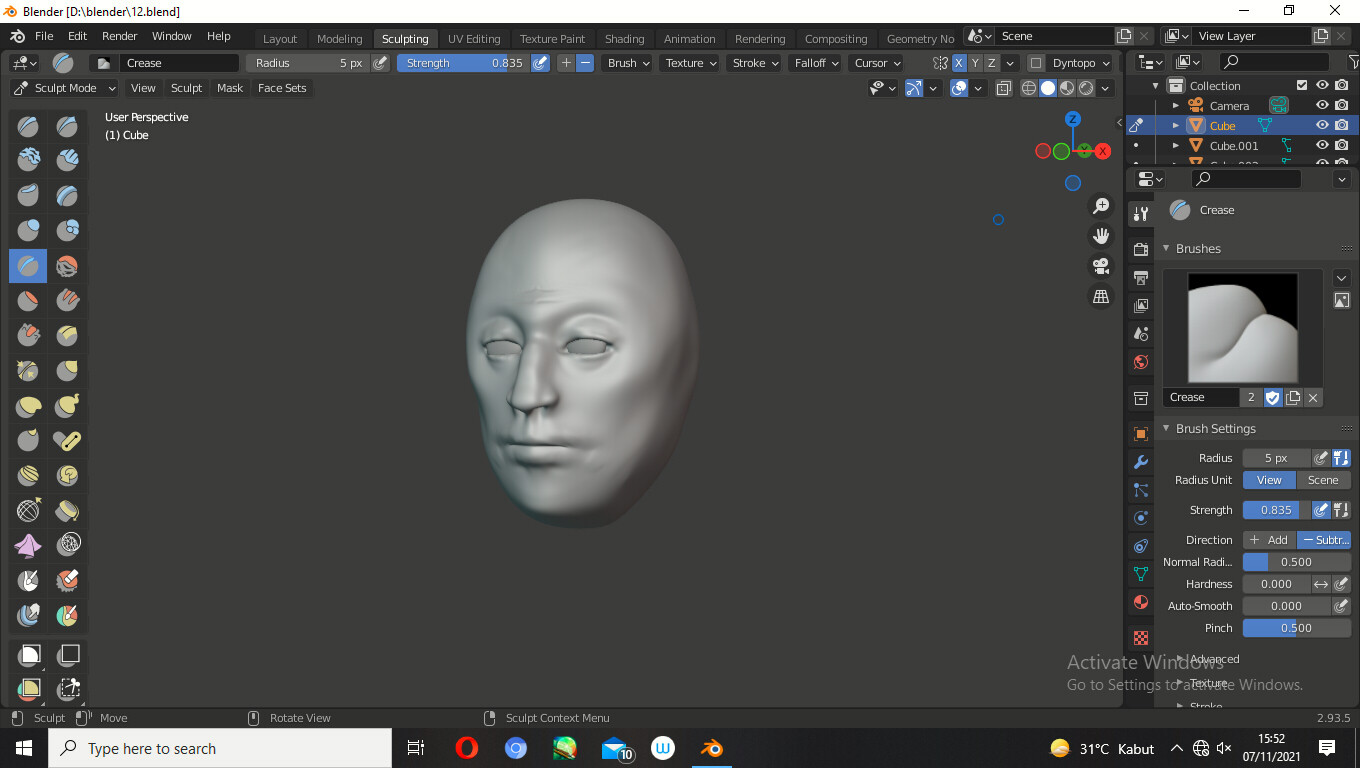Hide the Camera object in the outliner

click(1322, 105)
